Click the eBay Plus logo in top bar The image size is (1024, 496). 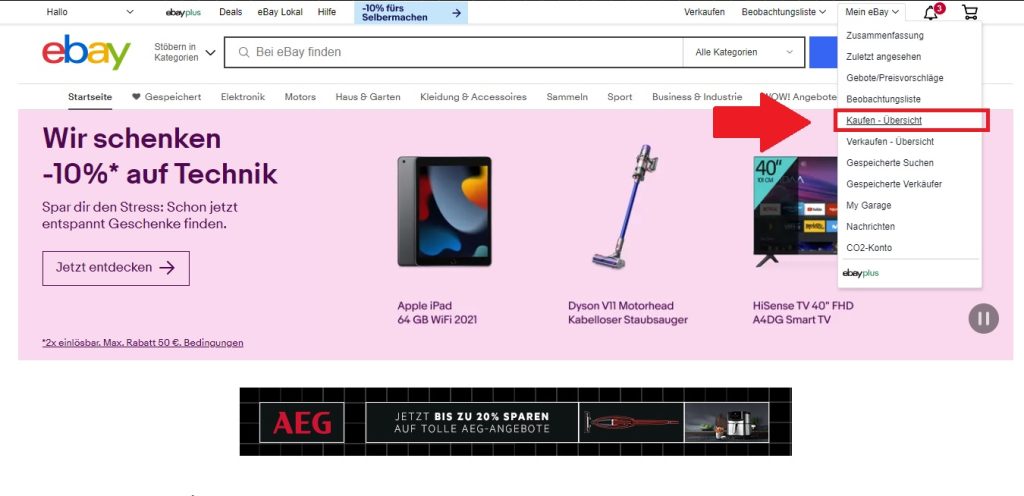point(183,12)
